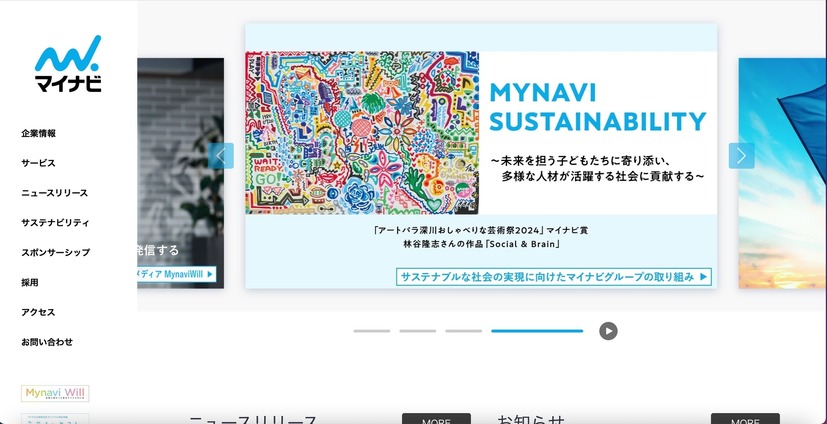Select スポンサーシップ from the side menu
Screen dimensions: 827x424
[x=56, y=253]
